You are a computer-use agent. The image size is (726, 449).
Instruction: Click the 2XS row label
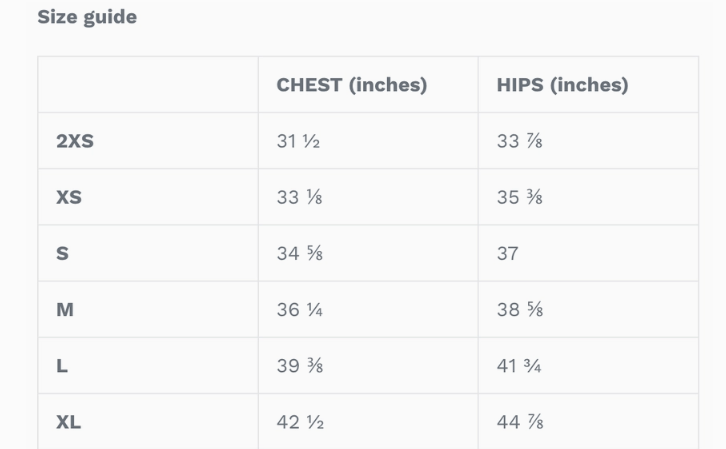pyautogui.click(x=75, y=141)
